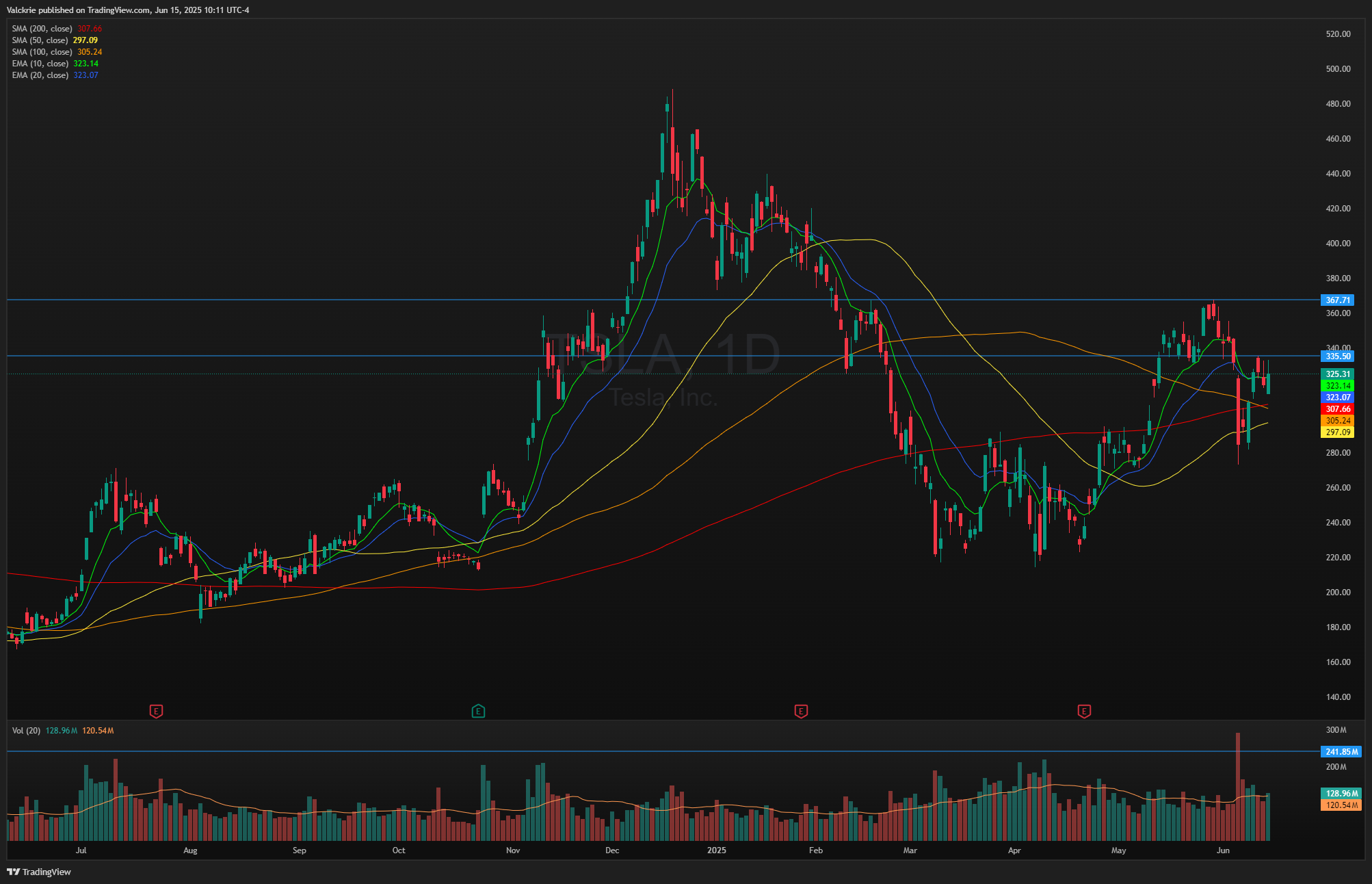Click the Jul label on time axis
The width and height of the screenshot is (1372, 884).
tap(81, 850)
